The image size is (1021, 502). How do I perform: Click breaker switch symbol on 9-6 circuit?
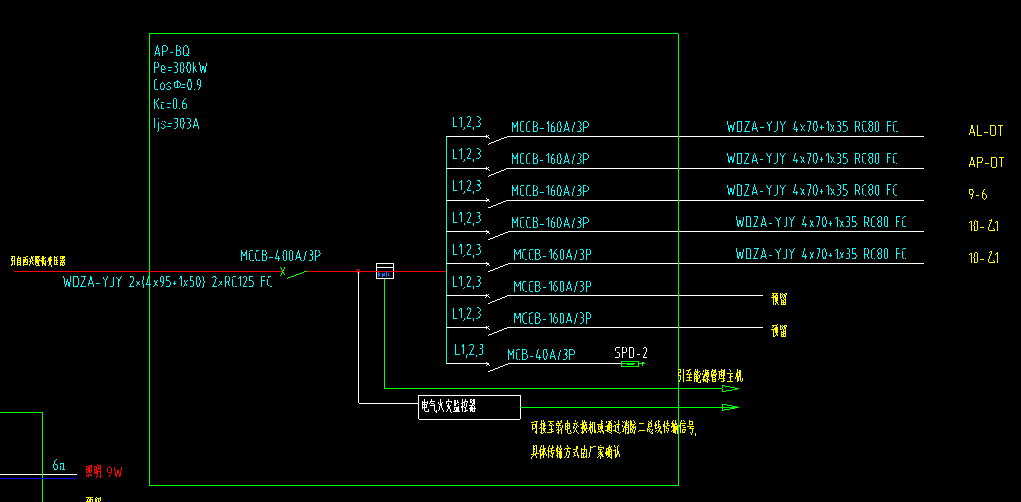497,203
